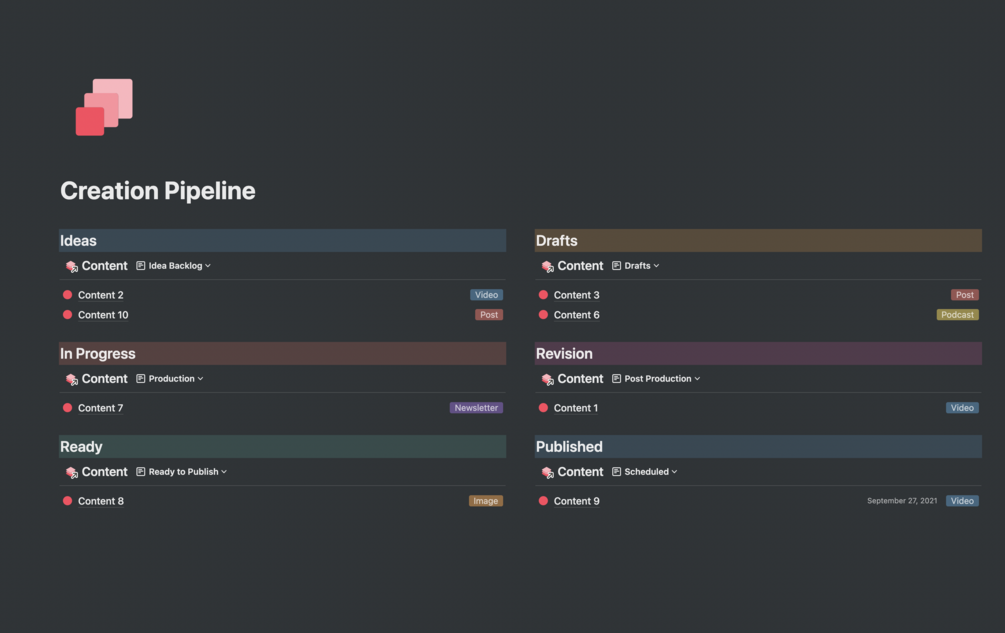Viewport: 1005px width, 633px height.
Task: Click the red dot icon beside Content 2
Action: [x=67, y=295]
